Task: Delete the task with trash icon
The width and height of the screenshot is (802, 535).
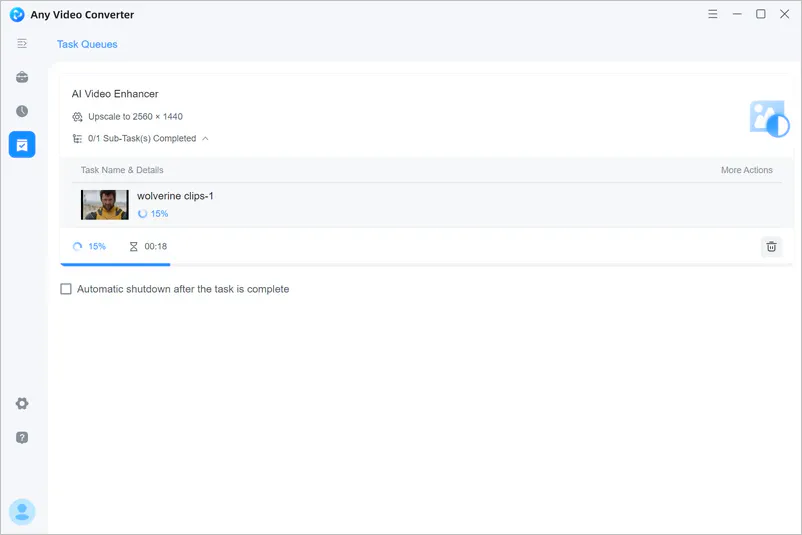Action: (x=771, y=247)
